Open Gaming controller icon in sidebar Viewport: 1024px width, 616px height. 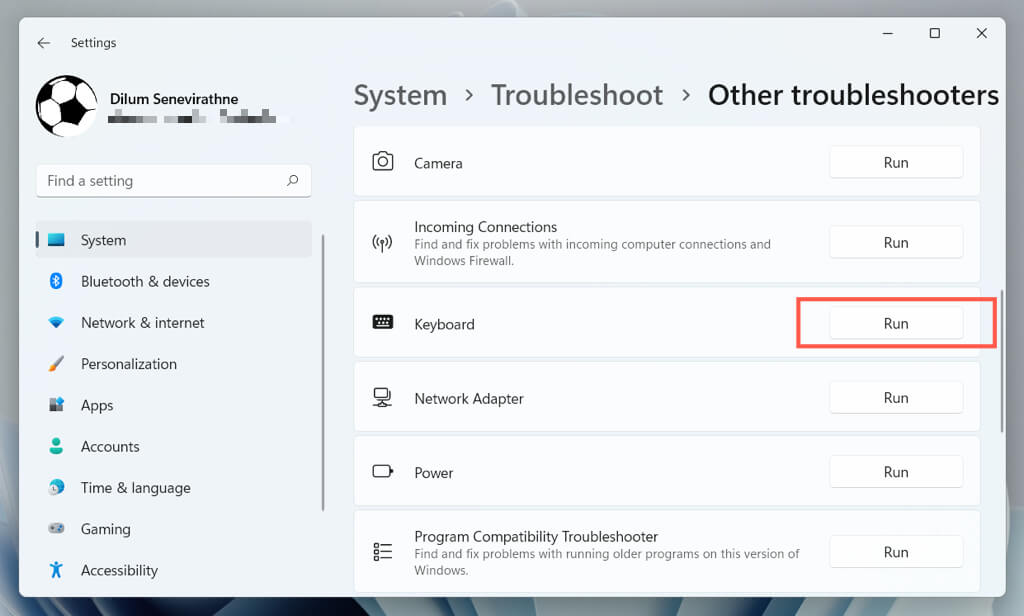(57, 529)
